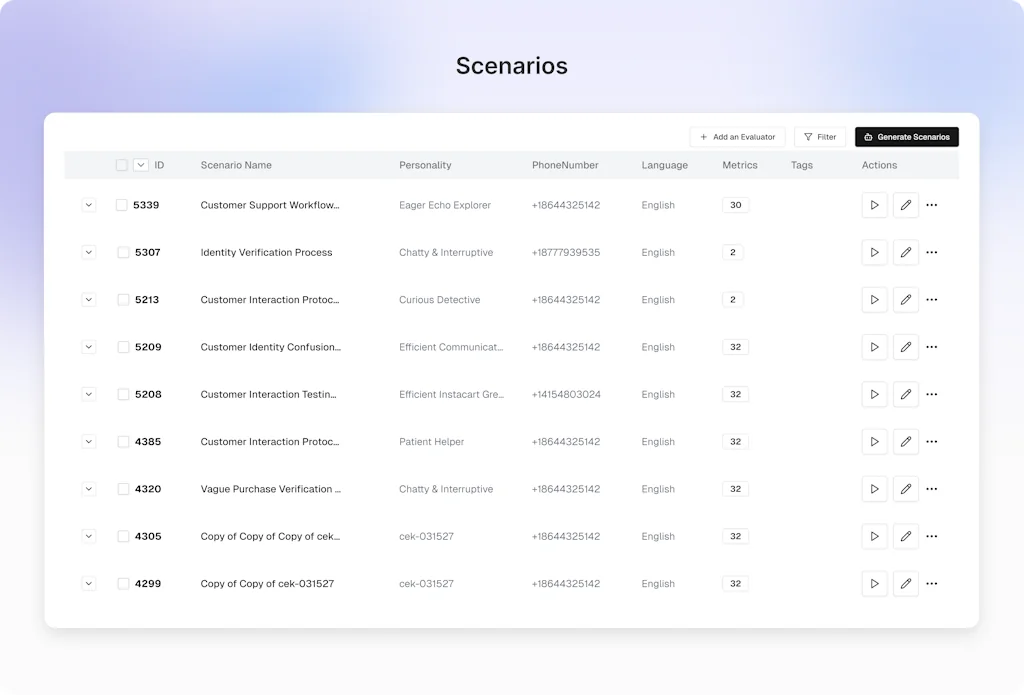Open the dropdown beside the header checkbox
1024x695 pixels.
139,164
